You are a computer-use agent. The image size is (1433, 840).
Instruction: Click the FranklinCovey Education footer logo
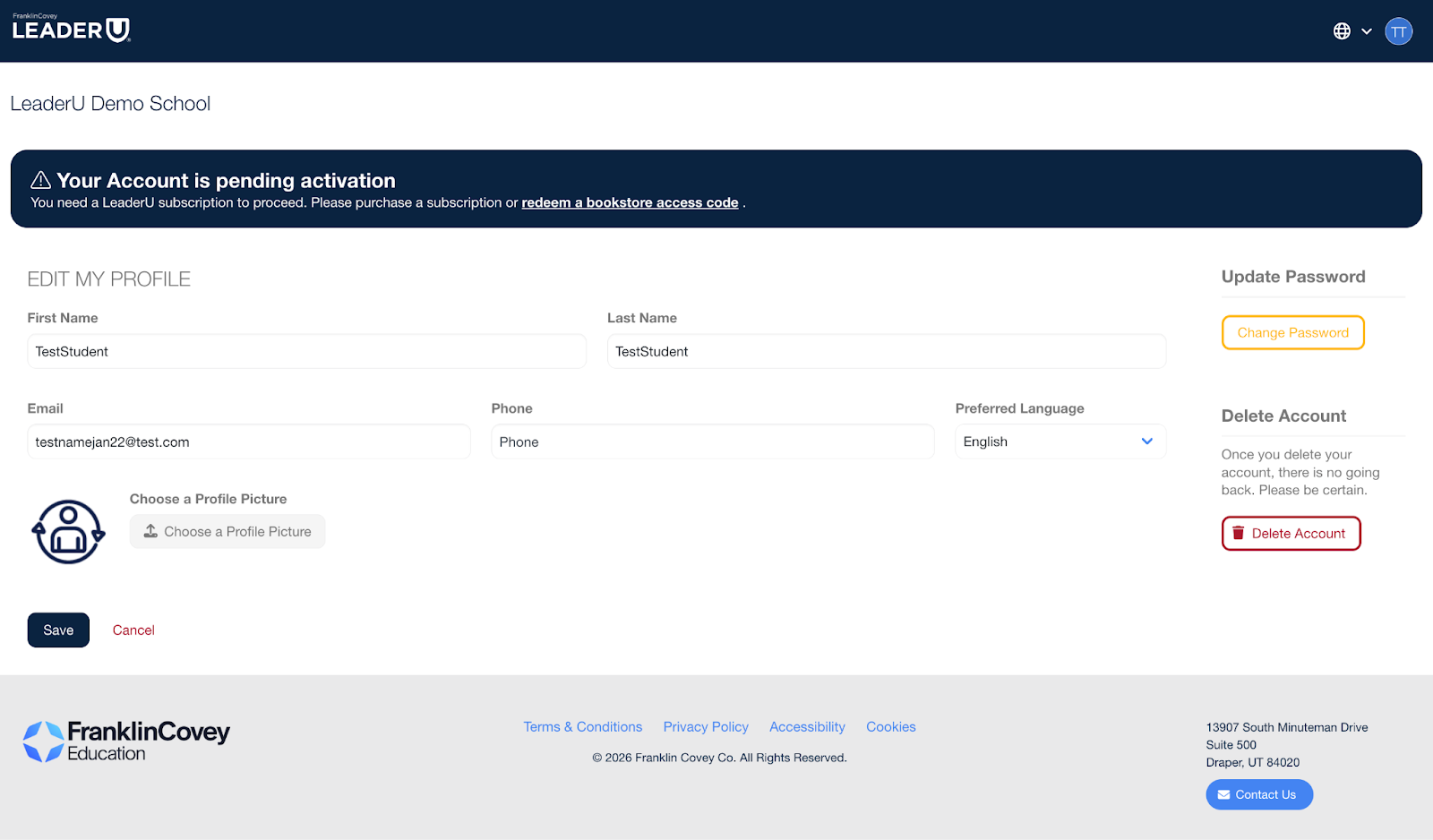click(126, 741)
